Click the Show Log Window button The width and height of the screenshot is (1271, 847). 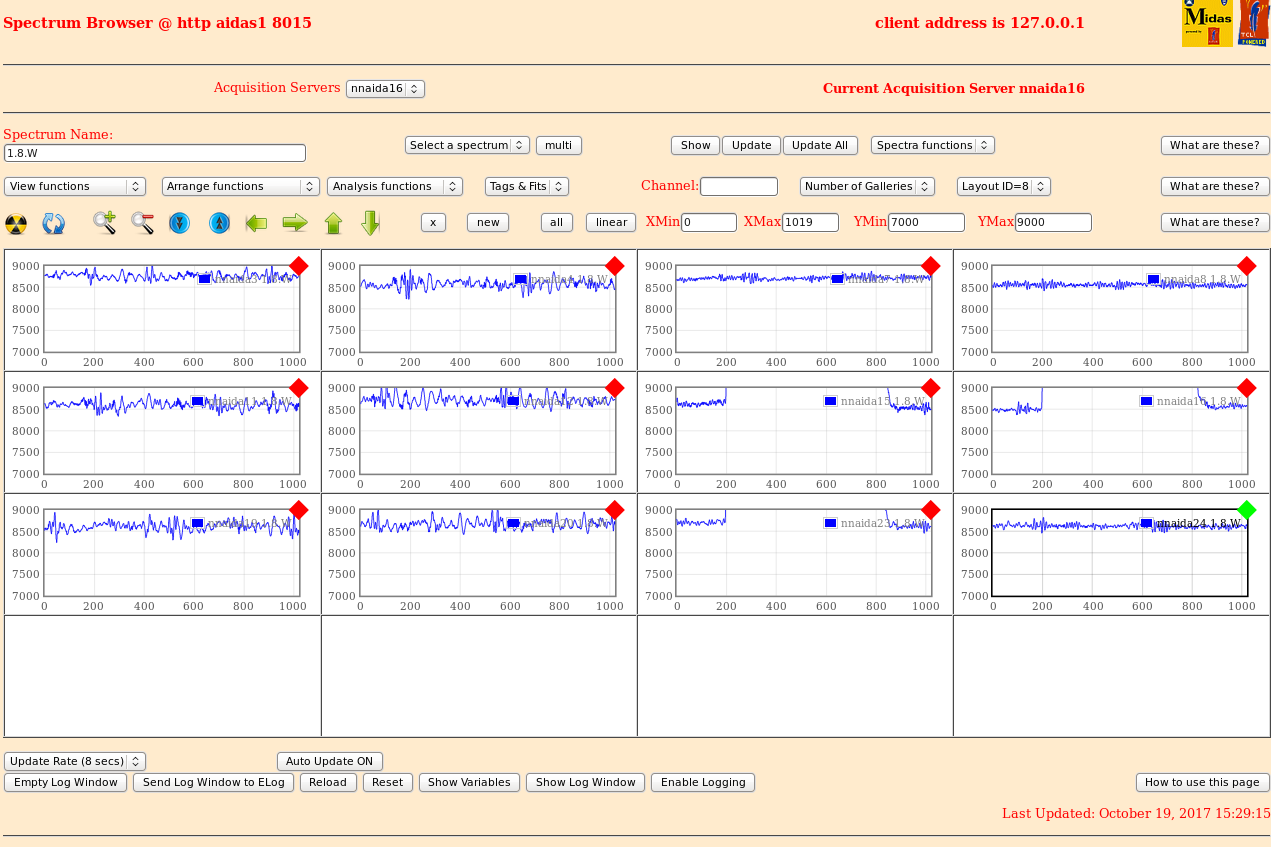[x=585, y=782]
